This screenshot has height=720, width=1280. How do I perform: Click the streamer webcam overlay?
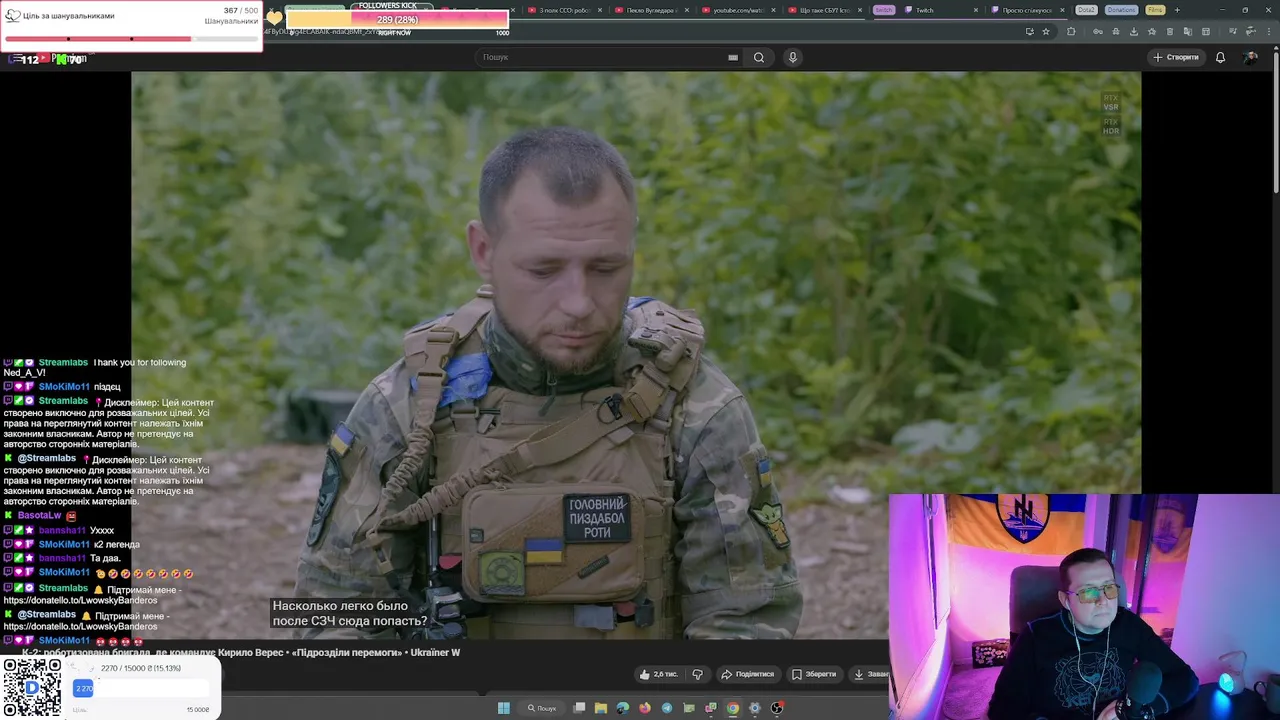point(1084,607)
